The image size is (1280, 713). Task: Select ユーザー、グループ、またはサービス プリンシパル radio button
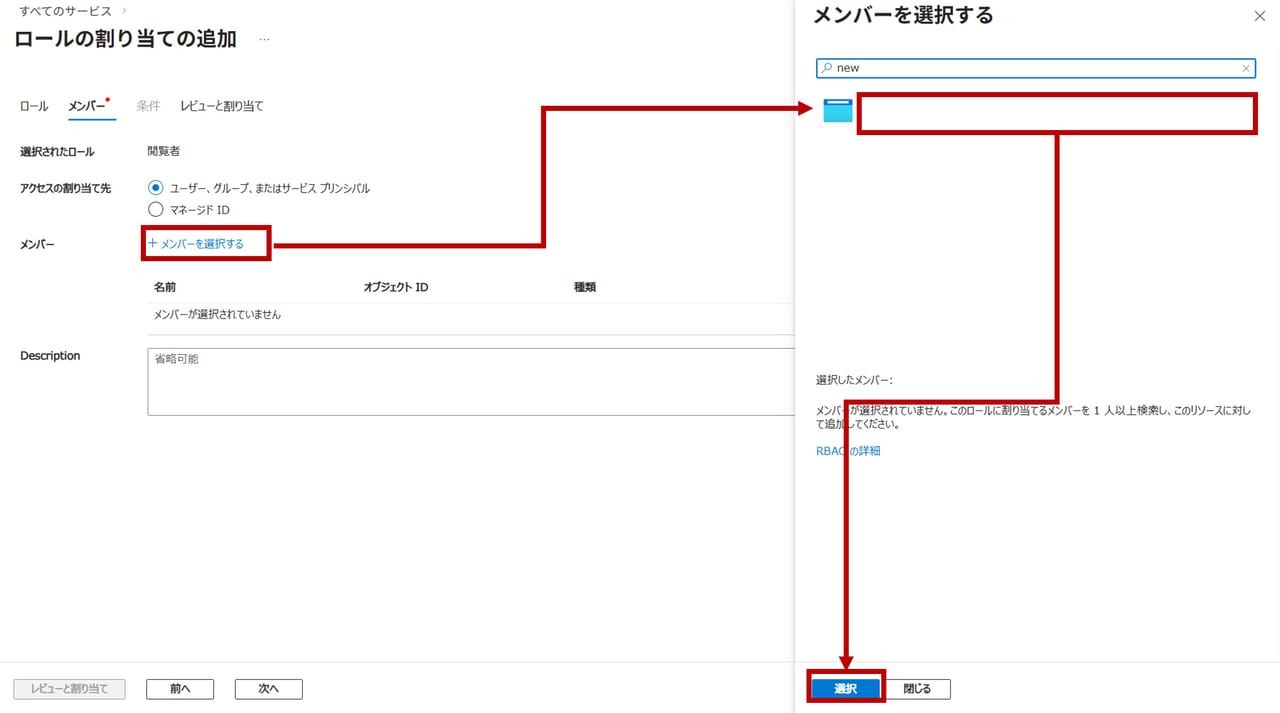click(x=155, y=188)
